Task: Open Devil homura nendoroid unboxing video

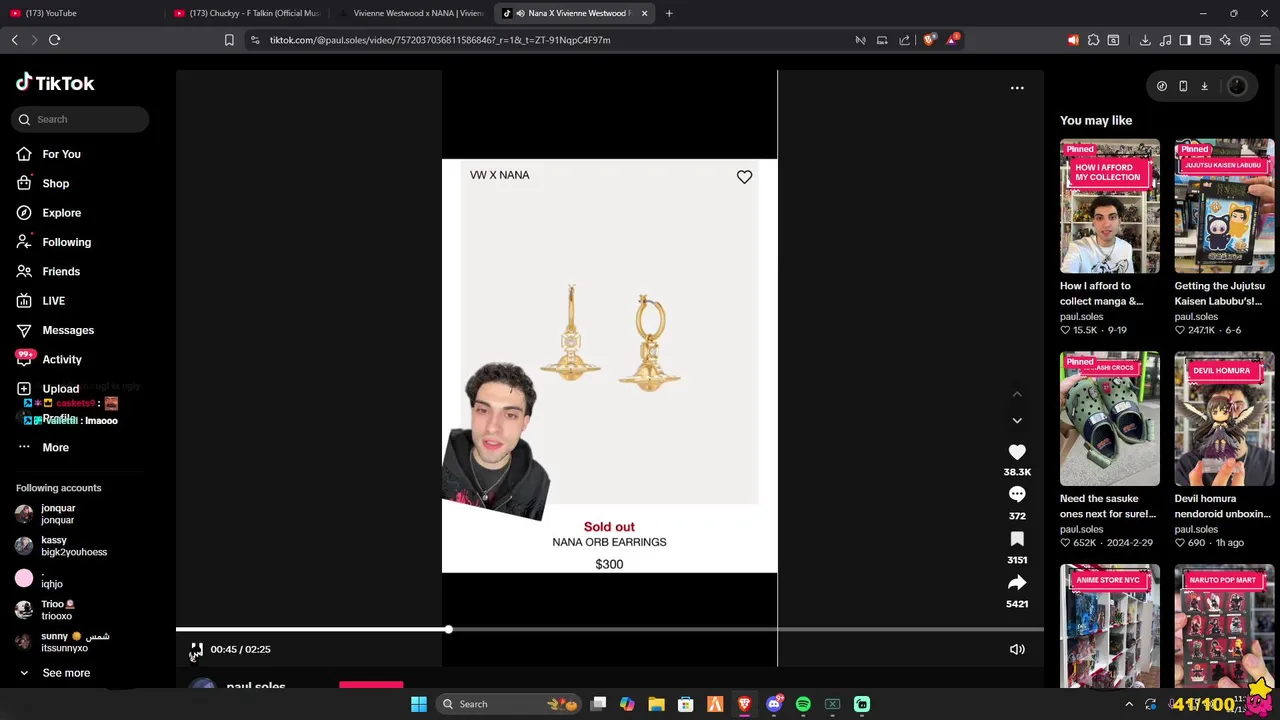Action: pyautogui.click(x=1224, y=418)
